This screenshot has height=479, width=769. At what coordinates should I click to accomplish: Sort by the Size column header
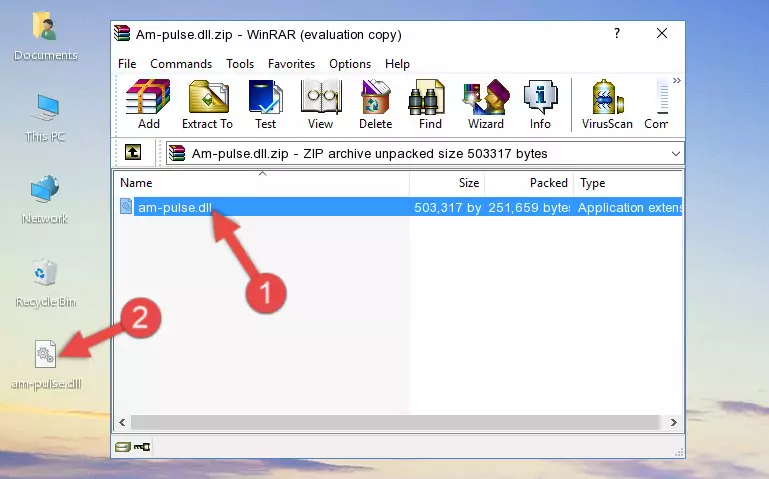pyautogui.click(x=447, y=183)
